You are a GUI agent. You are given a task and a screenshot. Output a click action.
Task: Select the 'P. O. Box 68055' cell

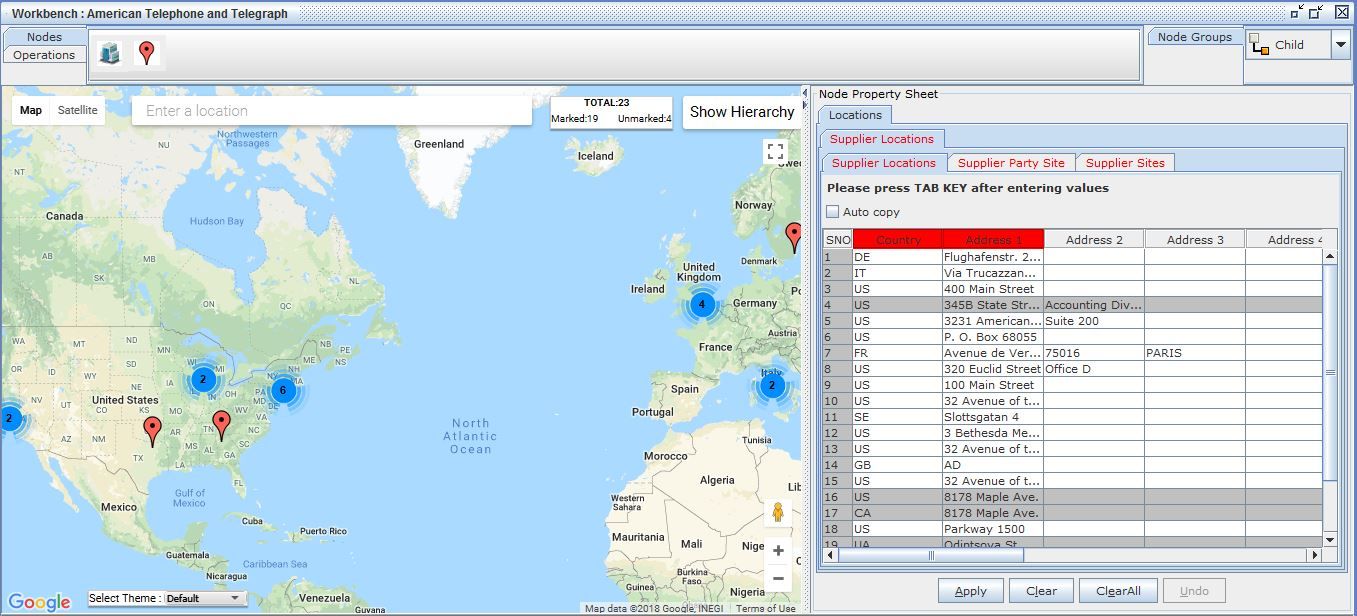coord(993,337)
